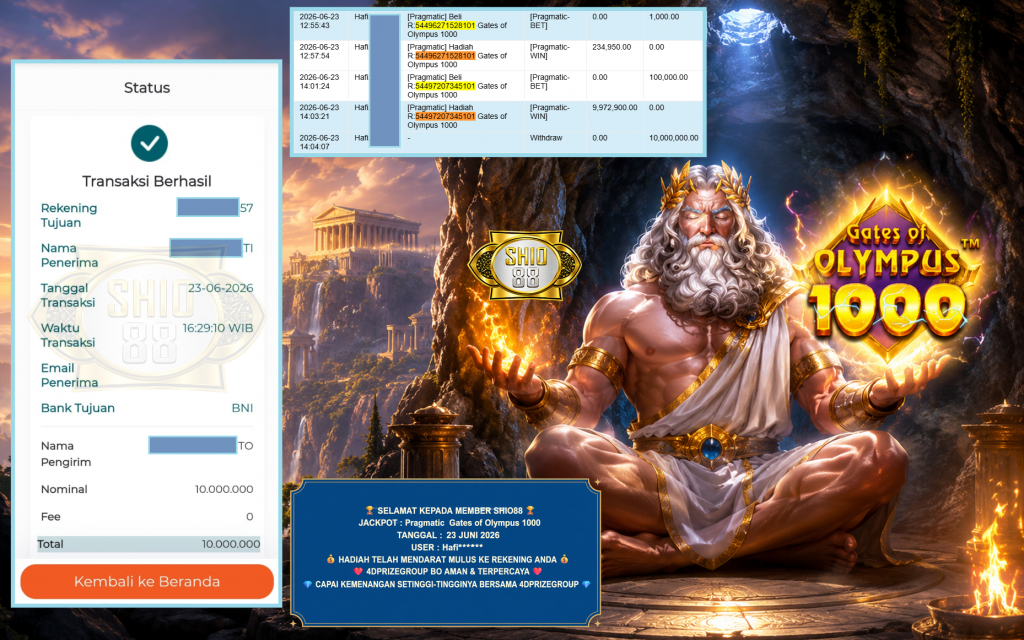Screen dimensions: 1024x640
Task: Select the Transaksi Berhasil heading
Action: click(147, 181)
